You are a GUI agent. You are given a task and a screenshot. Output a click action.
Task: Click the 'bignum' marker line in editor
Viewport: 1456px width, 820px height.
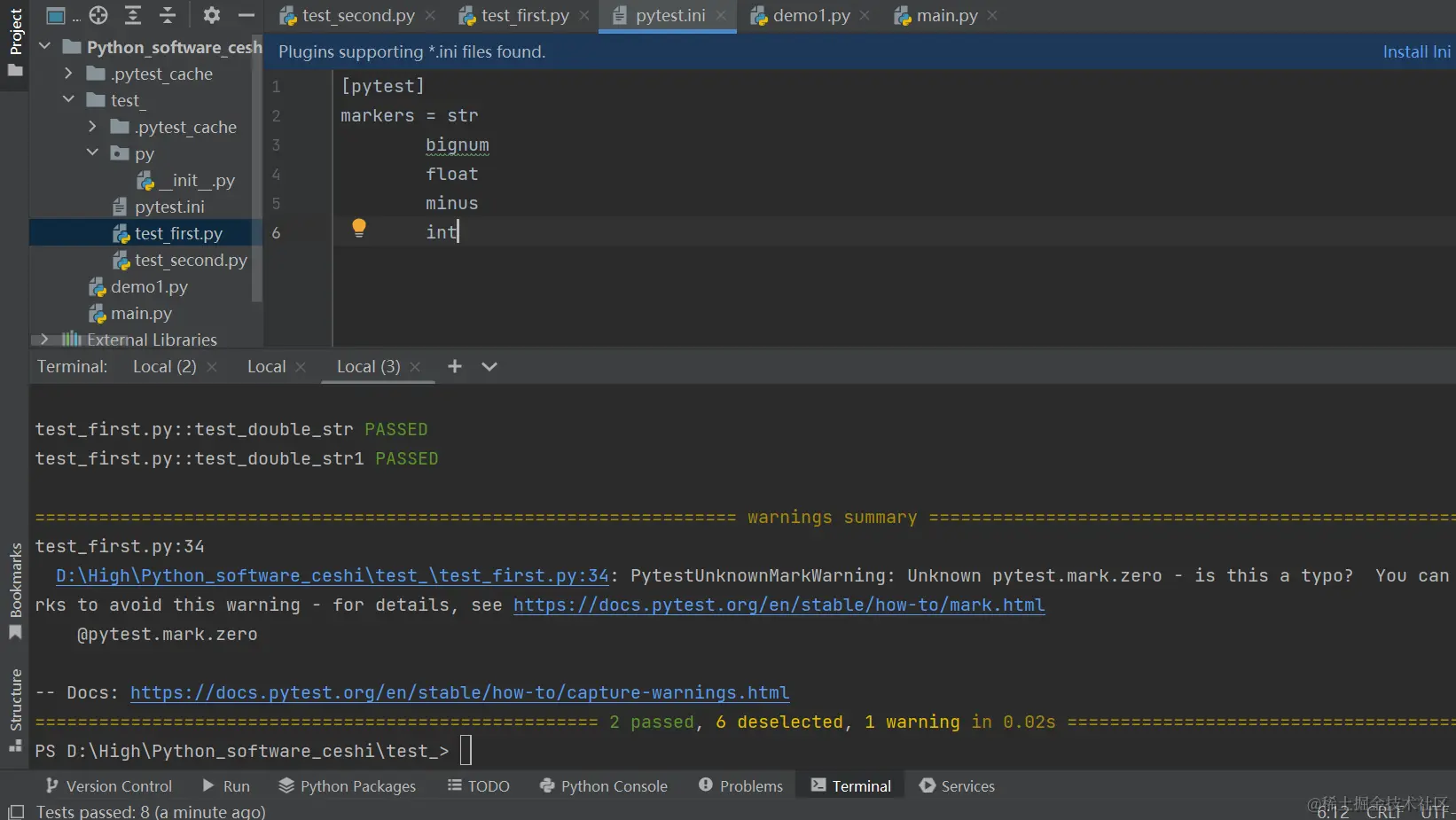click(x=458, y=145)
